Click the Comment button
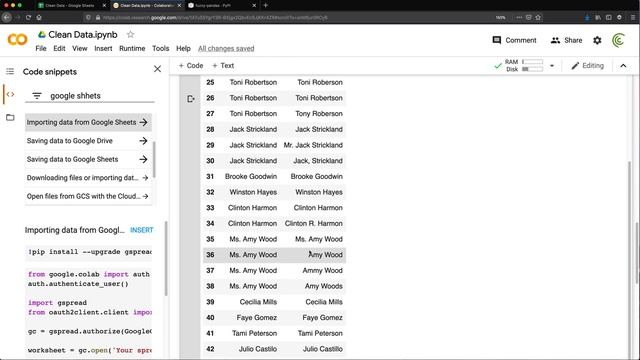The height and width of the screenshot is (360, 640). pos(514,40)
